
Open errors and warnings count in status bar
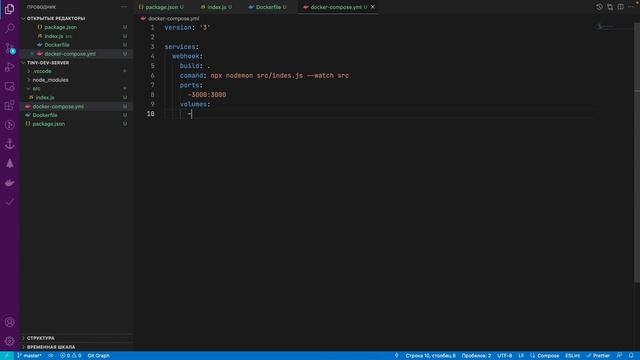(x=71, y=356)
